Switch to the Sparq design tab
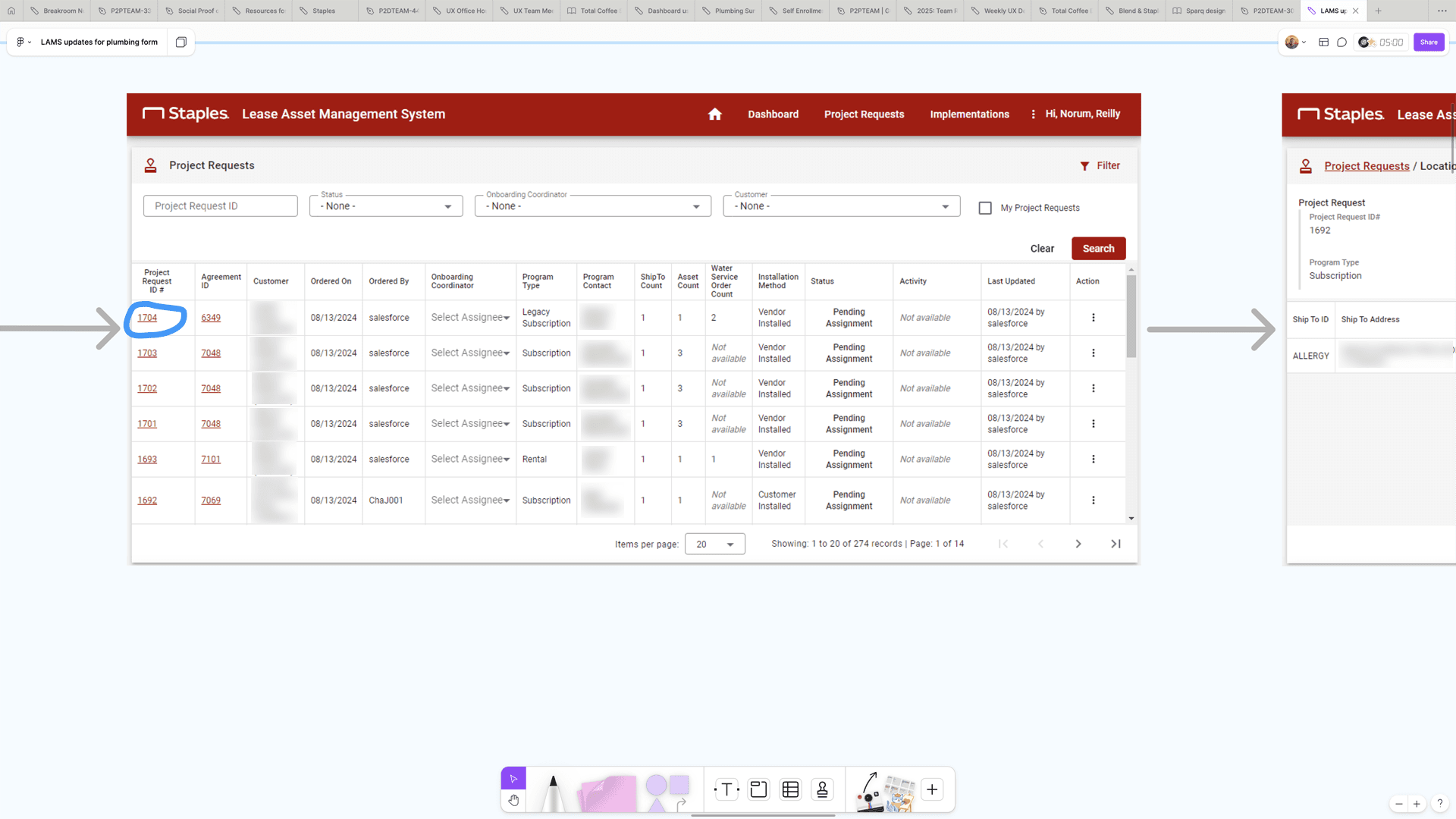 tap(1199, 11)
